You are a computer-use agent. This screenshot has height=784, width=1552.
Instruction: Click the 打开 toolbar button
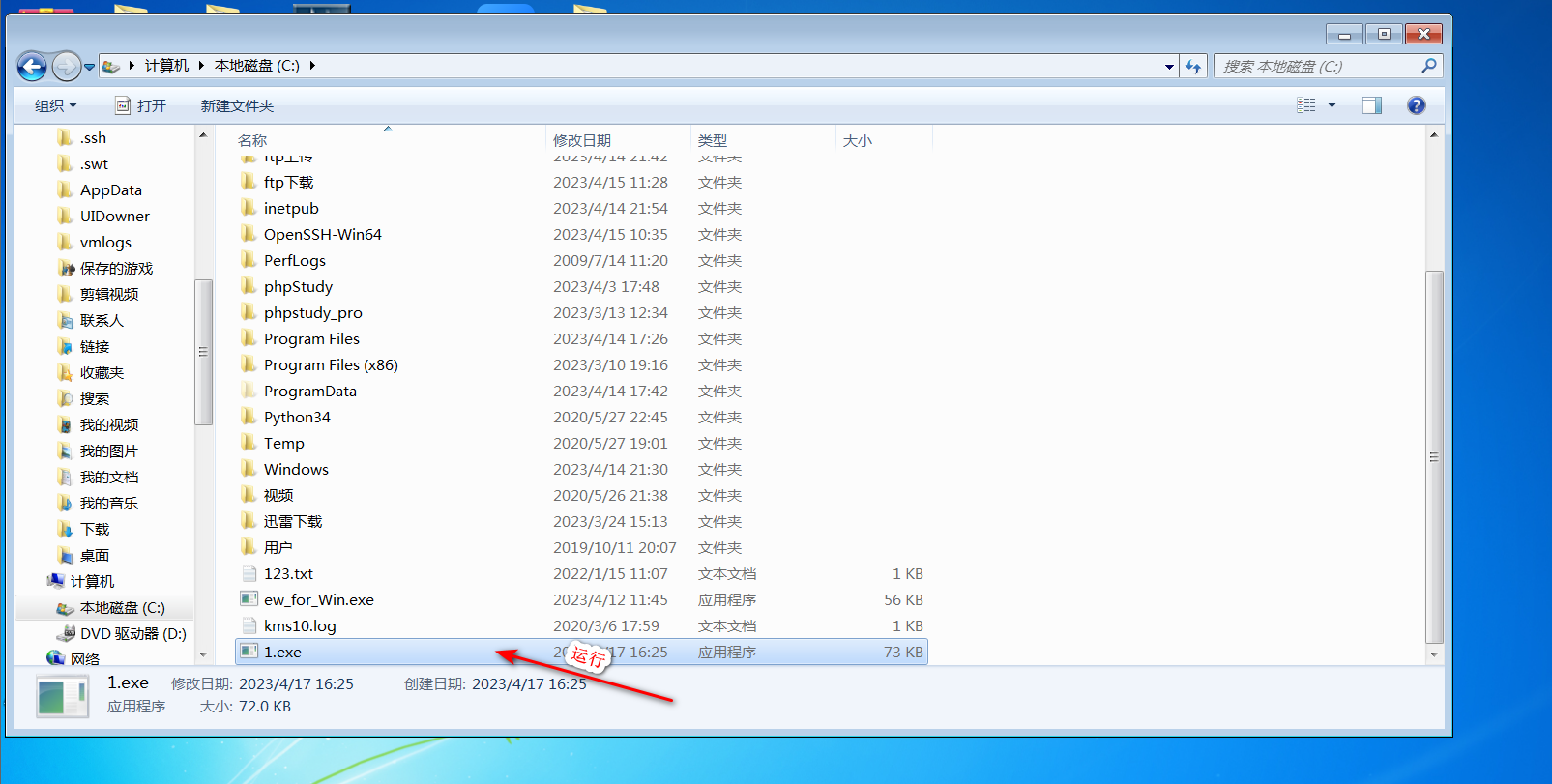coord(141,105)
